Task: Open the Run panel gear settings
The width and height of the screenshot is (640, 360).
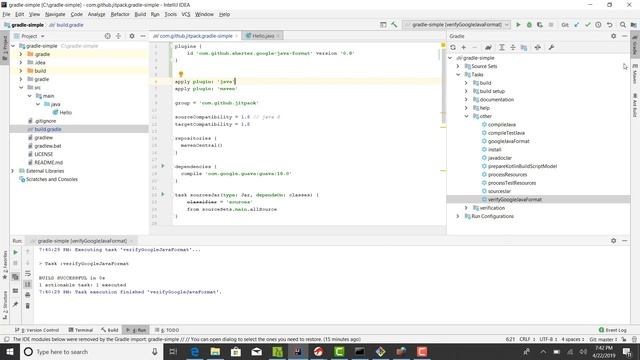Action: (x=613, y=241)
